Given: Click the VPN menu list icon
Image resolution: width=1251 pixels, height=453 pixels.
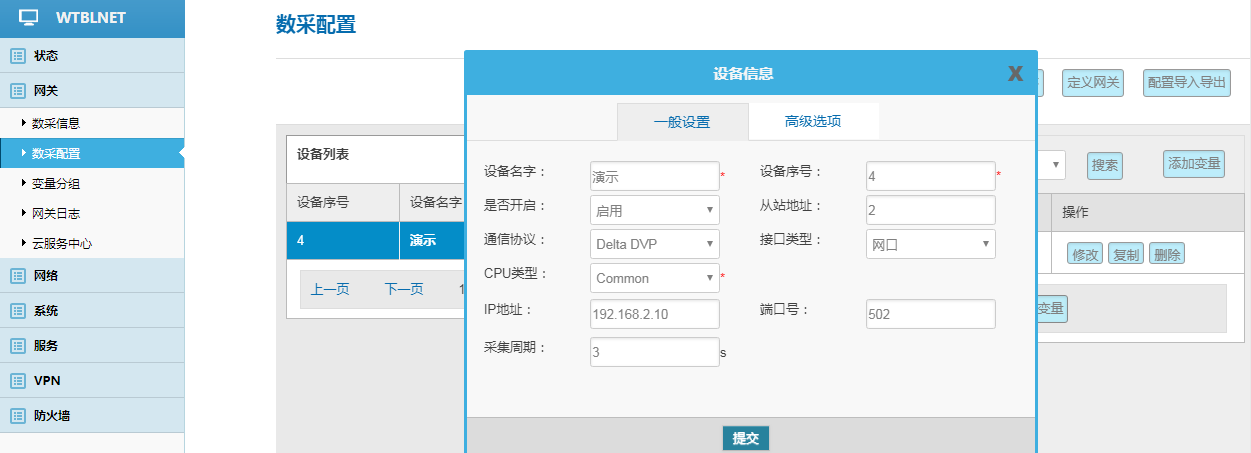Looking at the screenshot, I should 17,380.
